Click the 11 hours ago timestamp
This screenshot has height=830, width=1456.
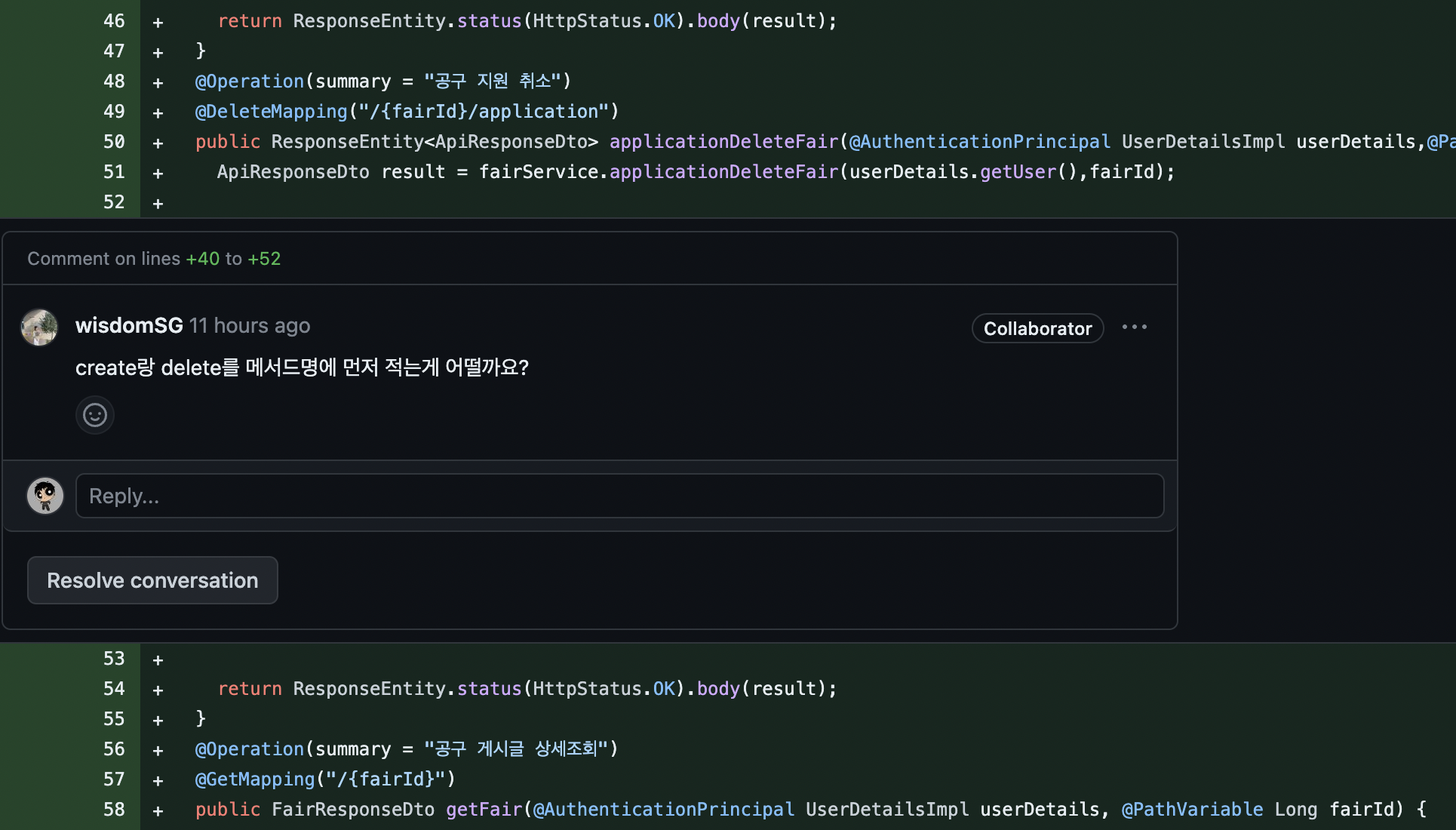(250, 325)
